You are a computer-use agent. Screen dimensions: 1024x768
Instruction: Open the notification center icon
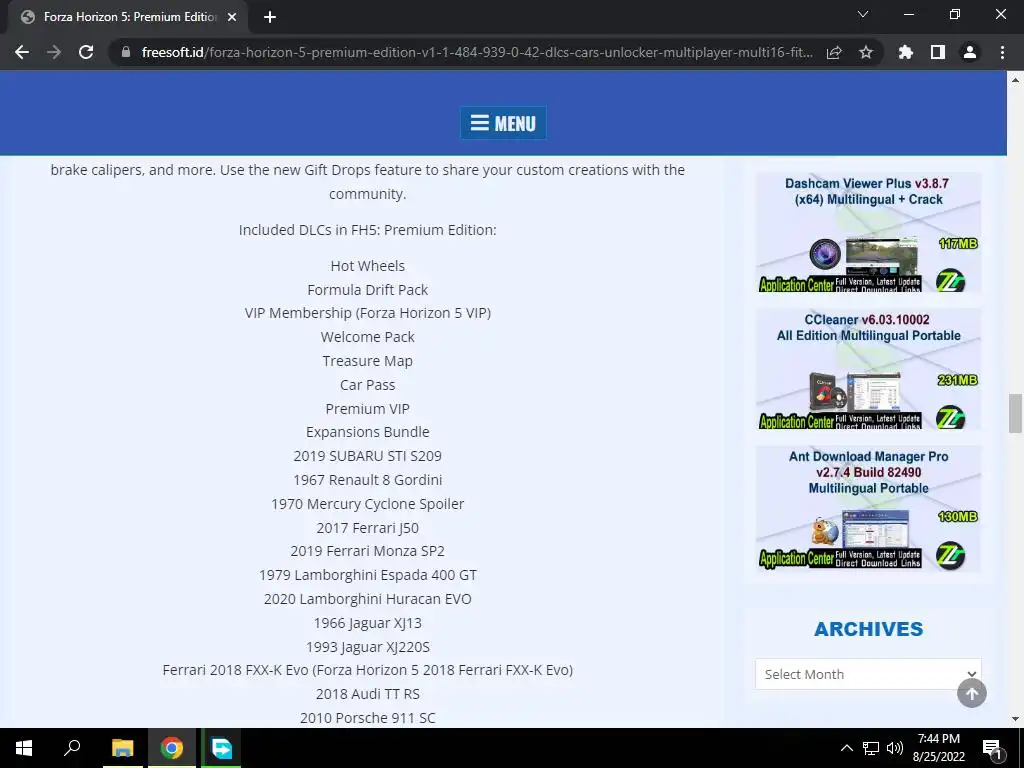pyautogui.click(x=992, y=748)
